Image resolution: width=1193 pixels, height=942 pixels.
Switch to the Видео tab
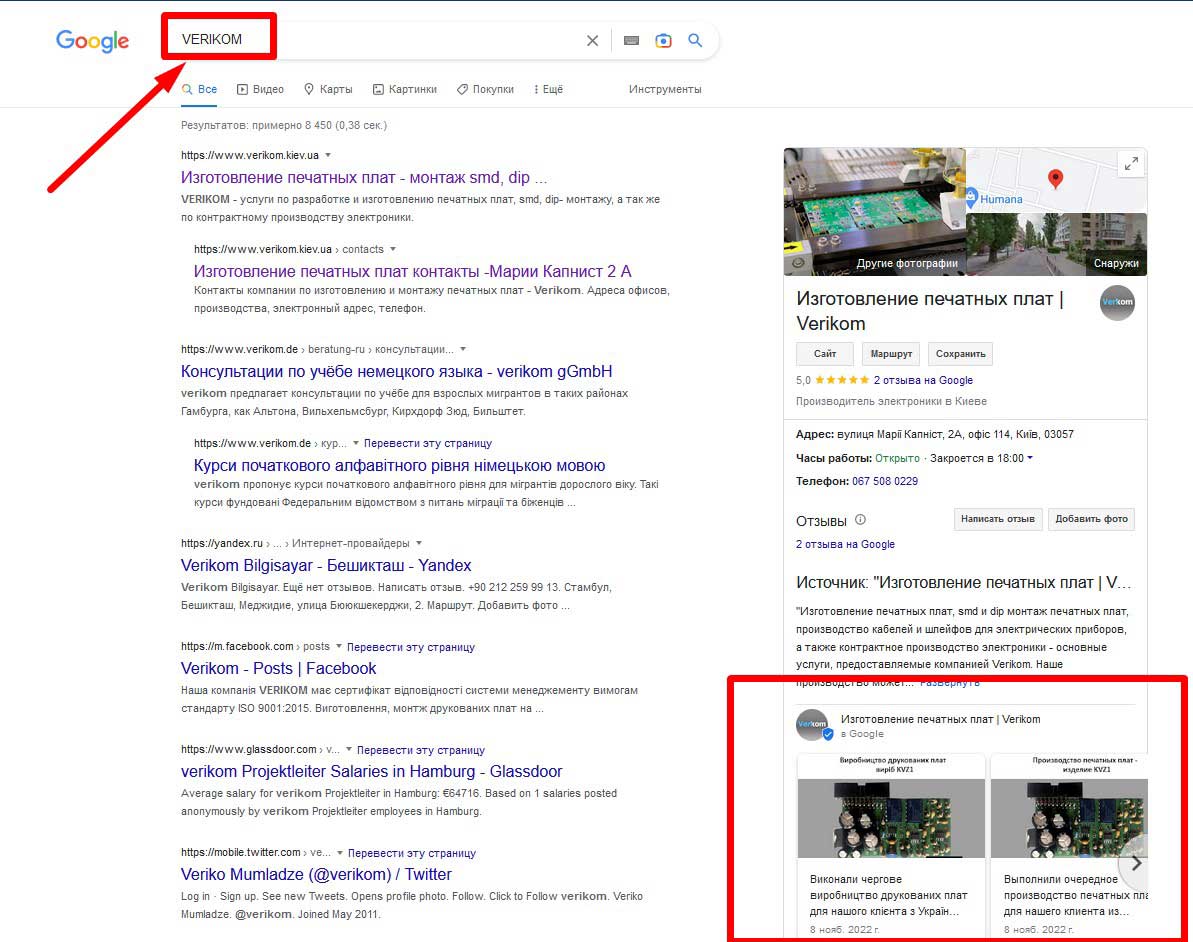point(260,89)
